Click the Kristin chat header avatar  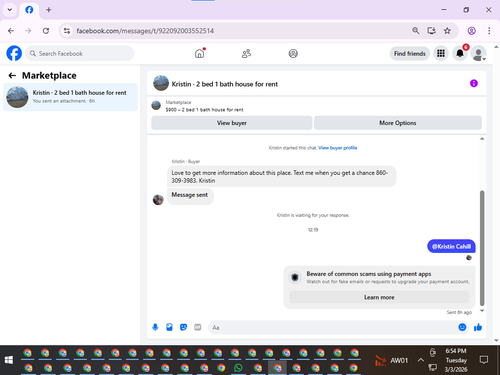161,83
